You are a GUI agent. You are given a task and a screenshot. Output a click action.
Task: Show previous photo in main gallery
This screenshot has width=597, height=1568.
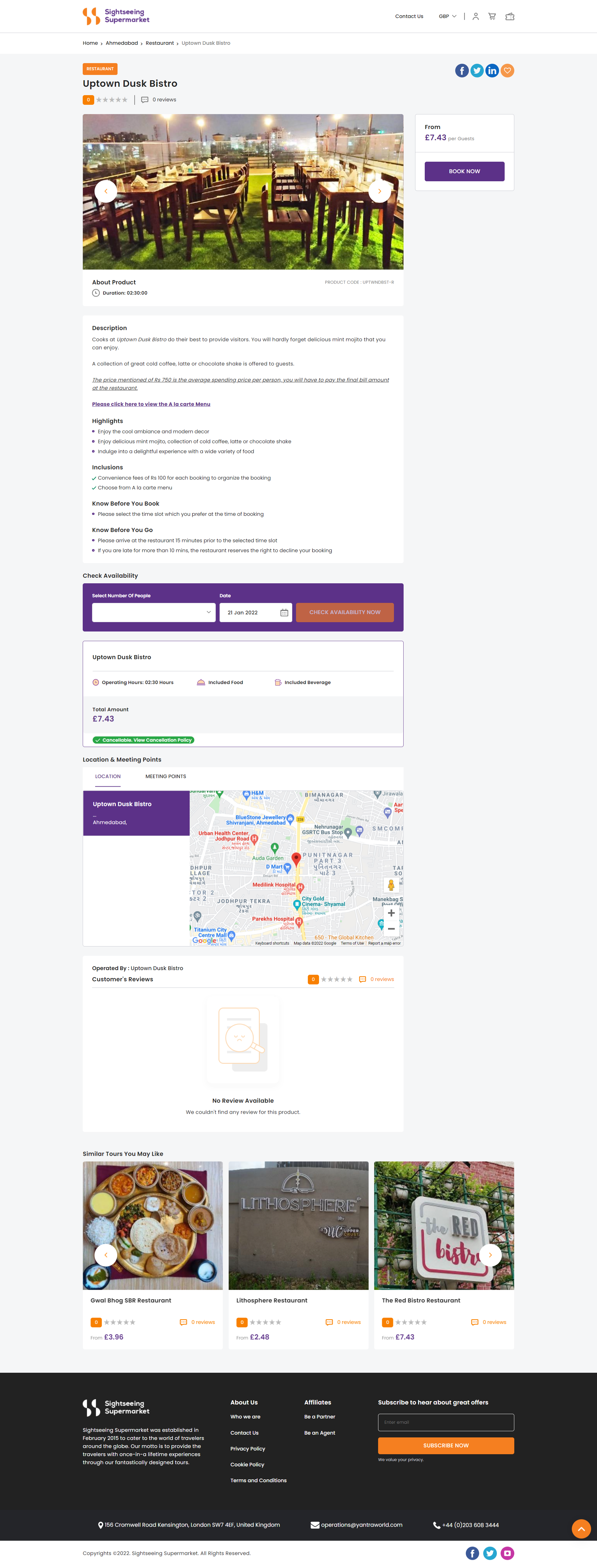(x=106, y=191)
